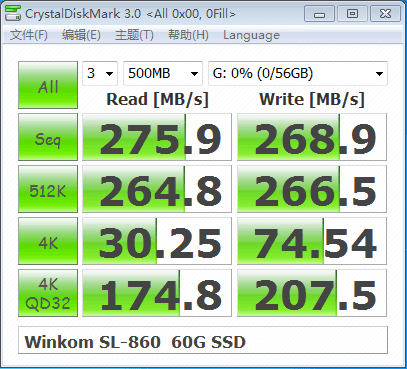Open the test count dropdown showing 3

point(100,73)
